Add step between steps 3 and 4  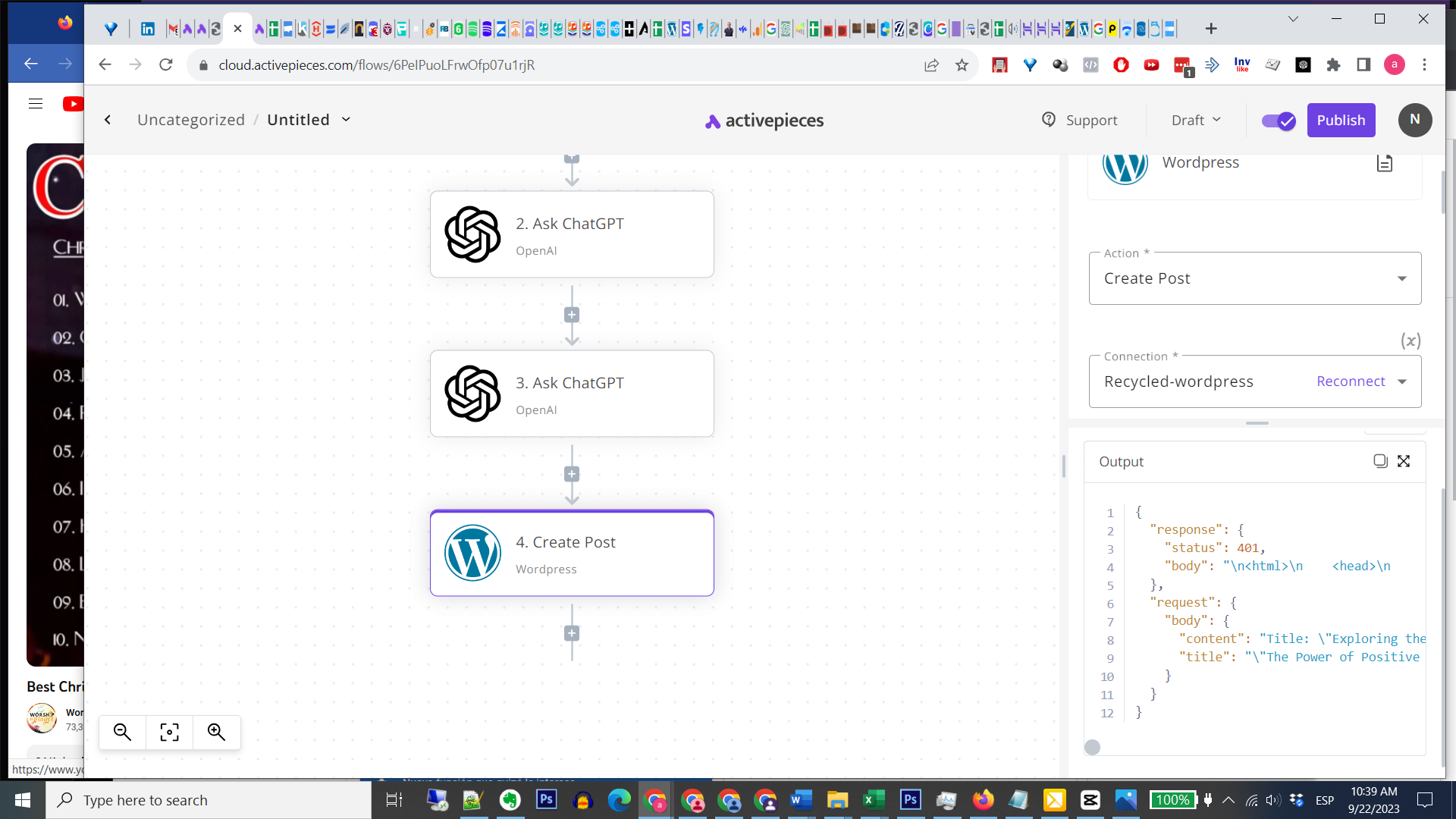click(x=572, y=474)
